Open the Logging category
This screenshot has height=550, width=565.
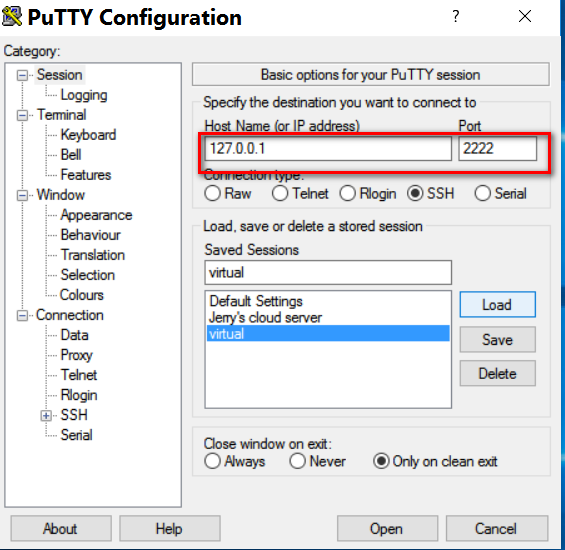click(84, 95)
